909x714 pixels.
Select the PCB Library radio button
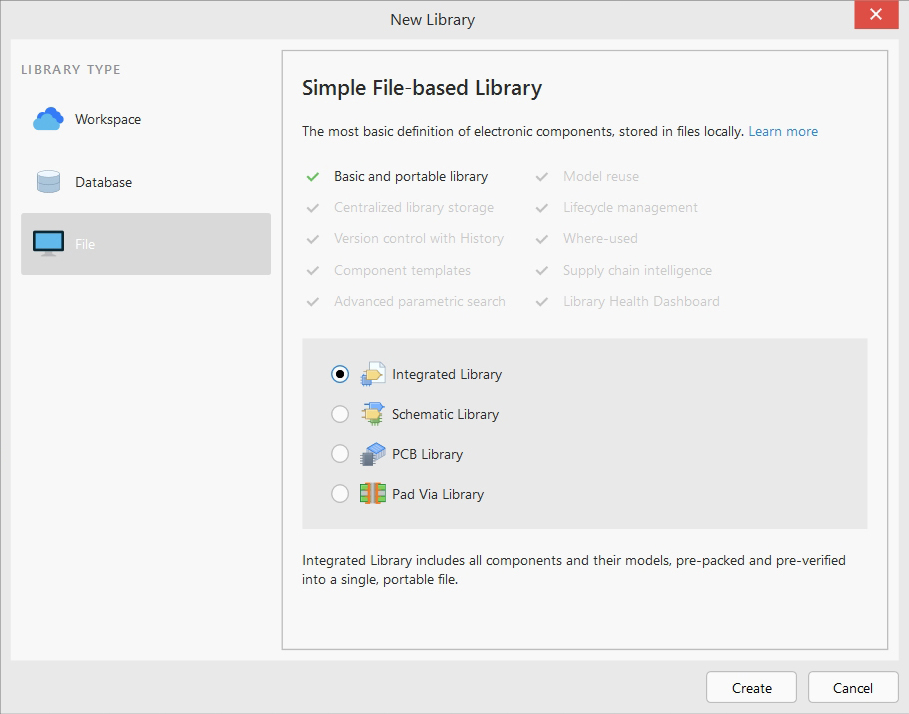(340, 454)
